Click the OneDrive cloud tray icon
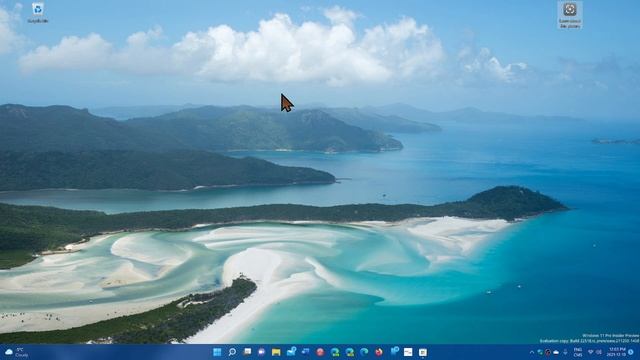Image resolution: width=640 pixels, height=360 pixels. pyautogui.click(x=556, y=352)
